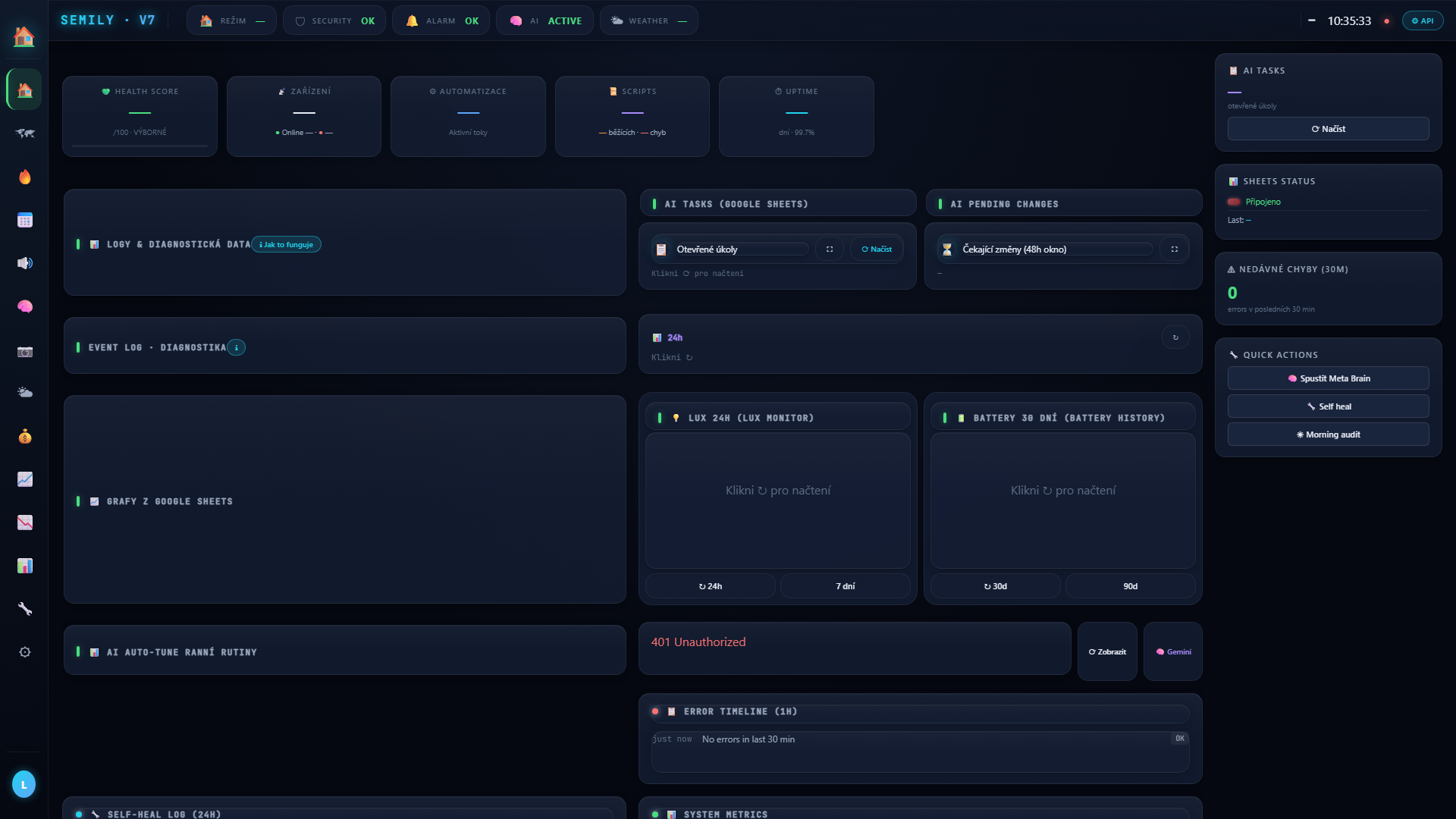Click the 'Self-Heal Log (24H)' header
This screenshot has height=819, width=1456.
pyautogui.click(x=345, y=814)
